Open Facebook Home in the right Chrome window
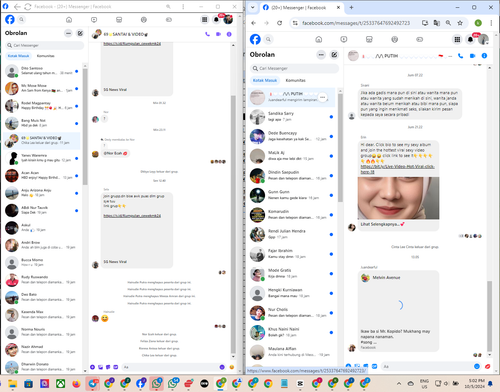 [x=319, y=39]
